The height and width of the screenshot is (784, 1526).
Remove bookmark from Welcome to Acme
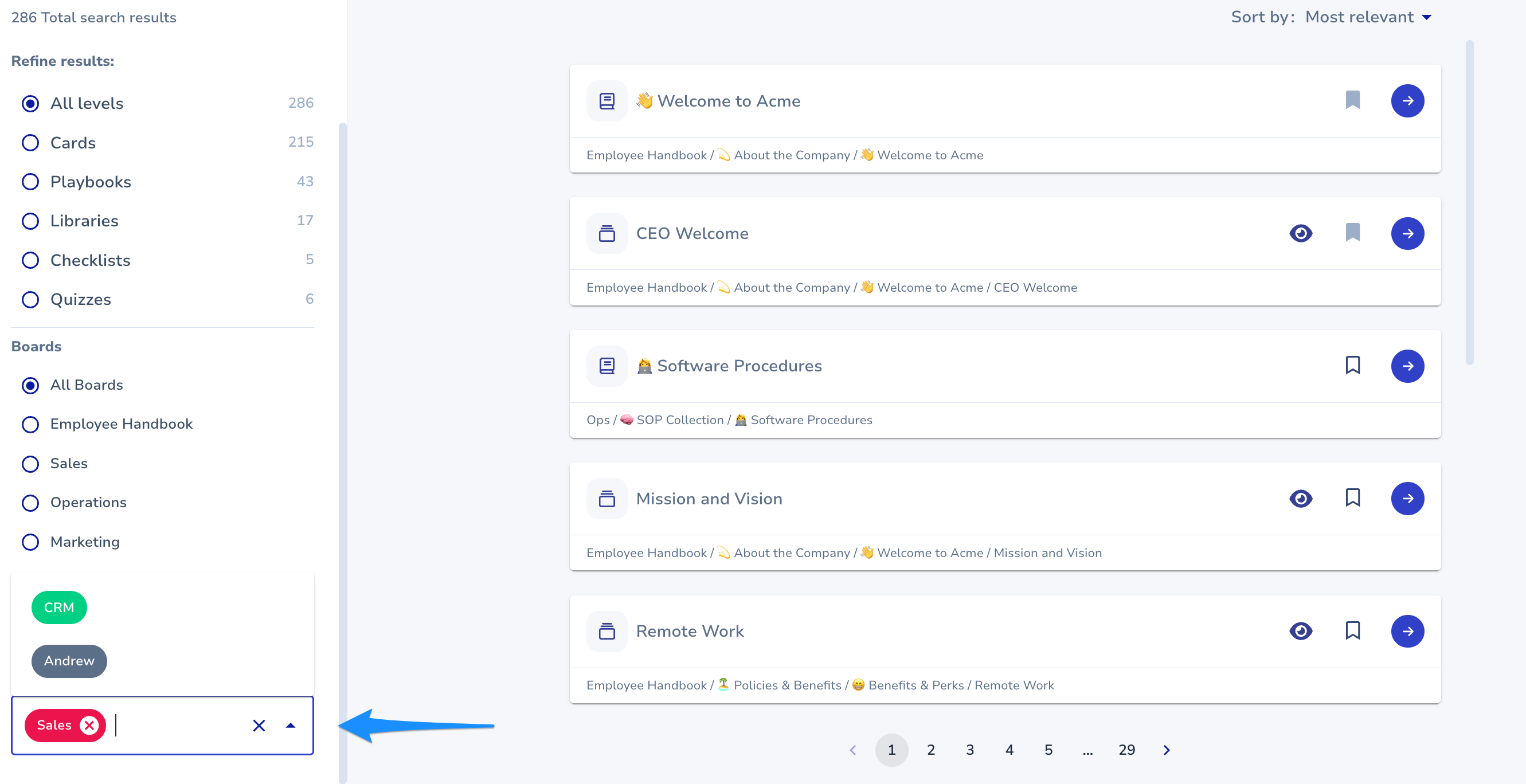pos(1352,100)
